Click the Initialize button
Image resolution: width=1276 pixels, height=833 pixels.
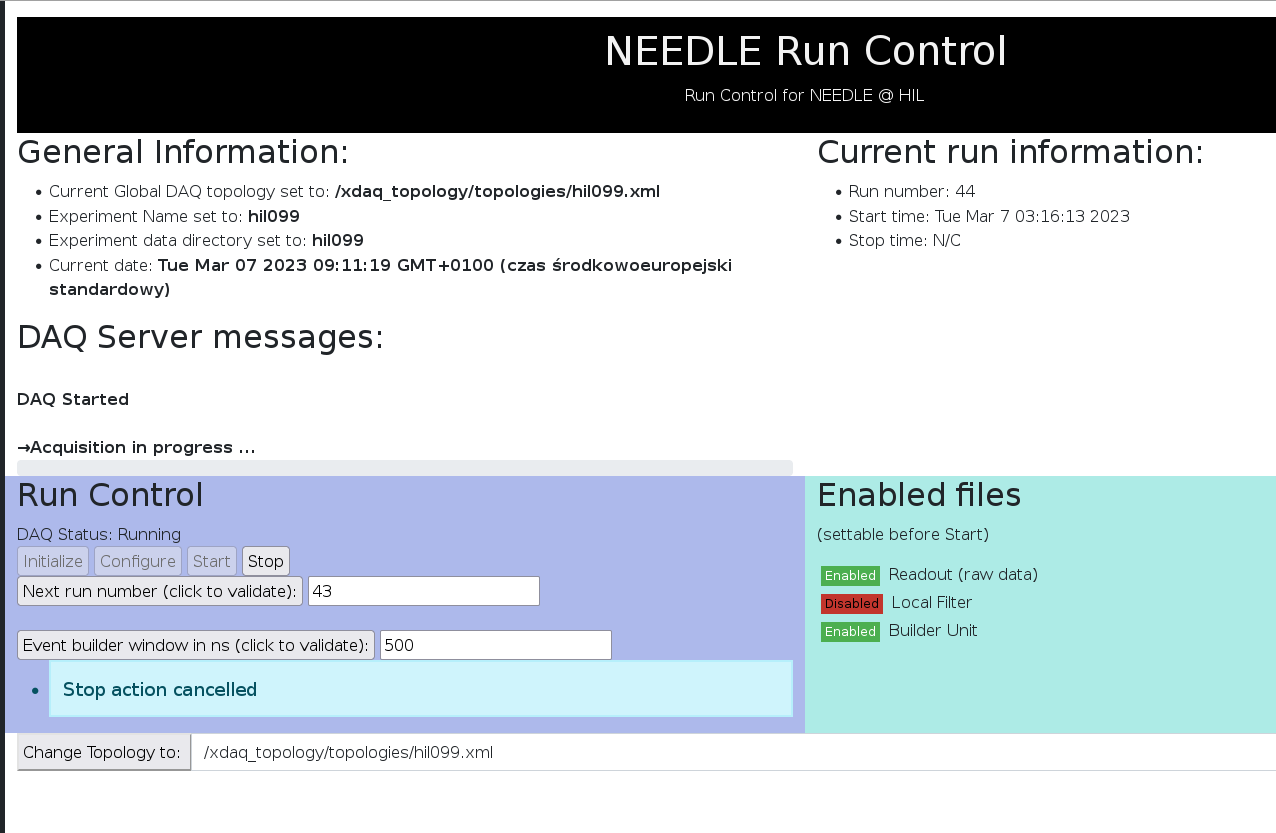[52, 561]
